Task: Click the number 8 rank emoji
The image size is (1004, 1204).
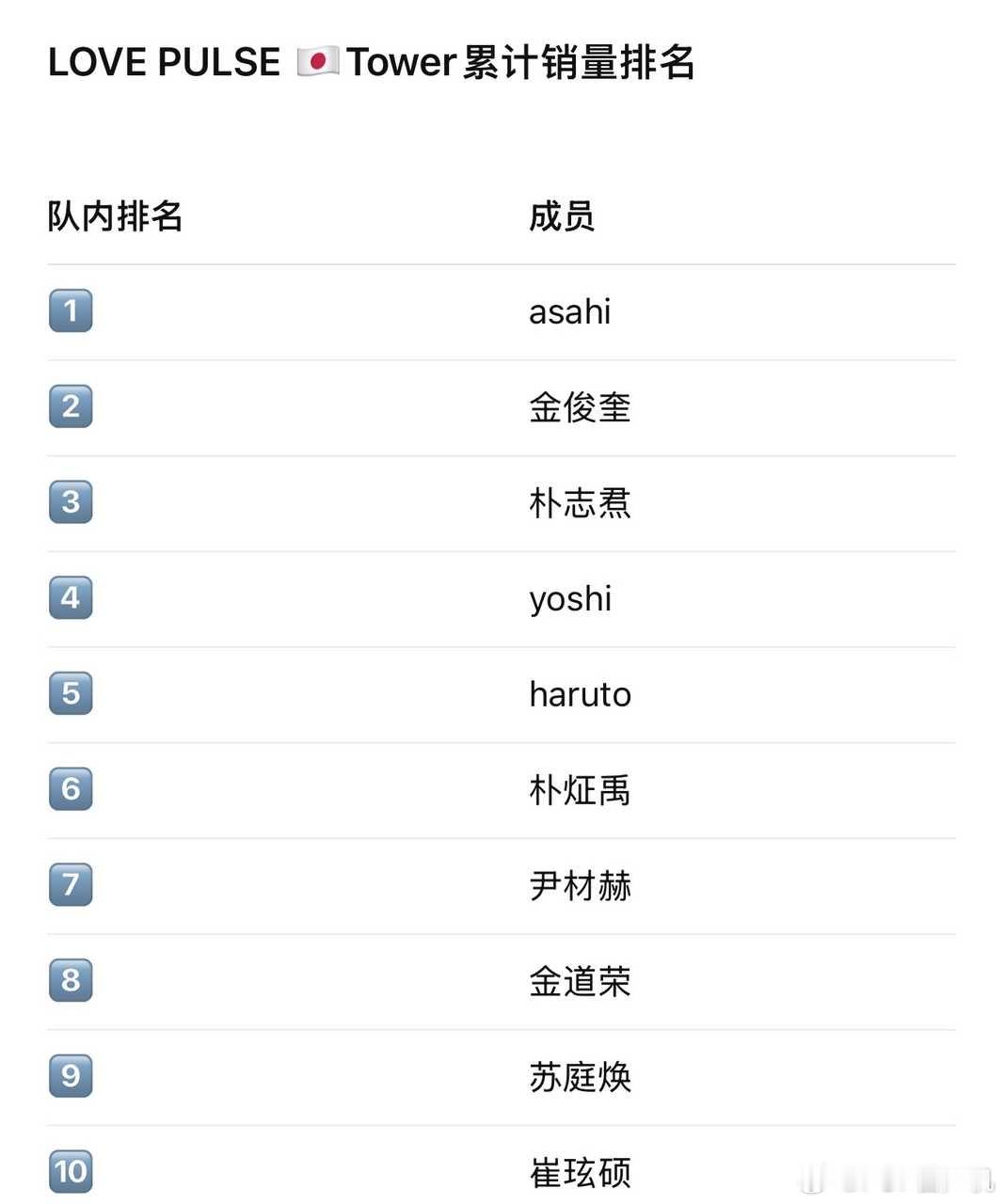Action: coord(71,980)
